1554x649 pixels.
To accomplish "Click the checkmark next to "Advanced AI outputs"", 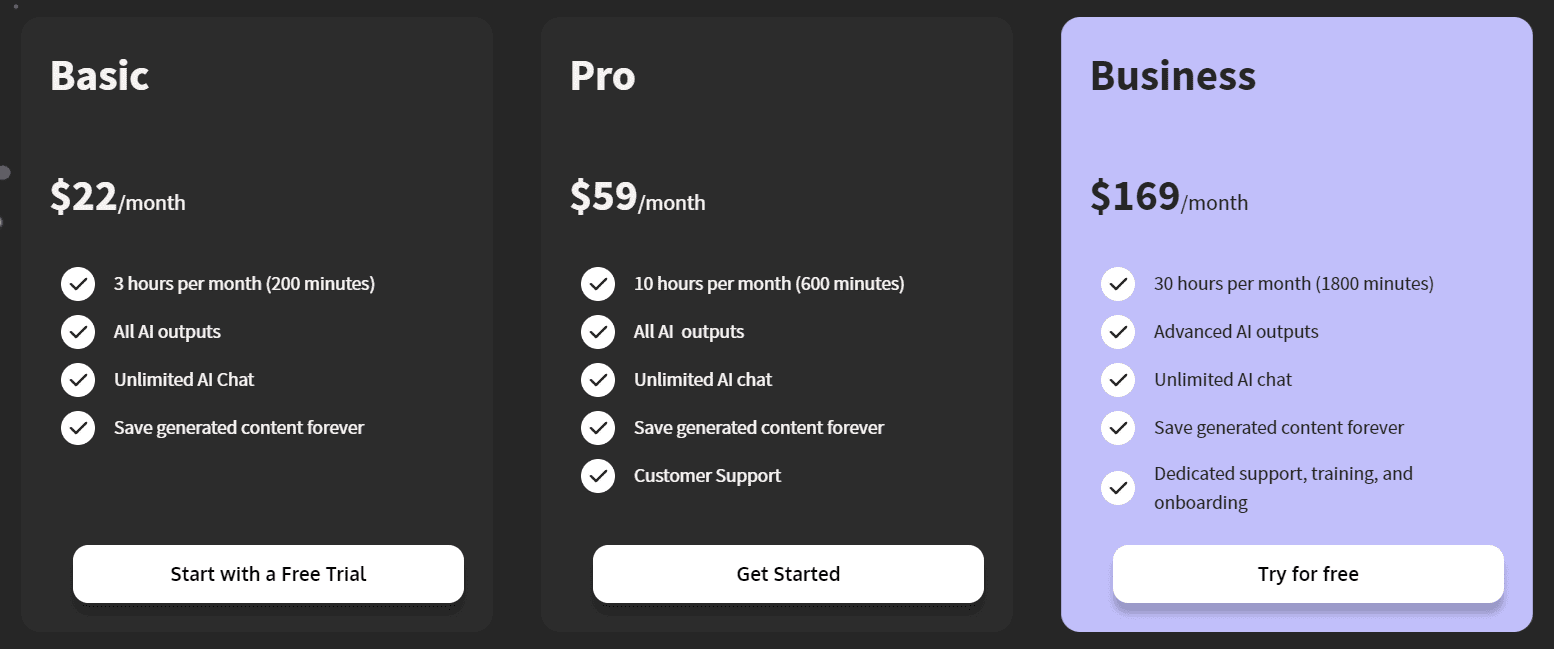I will [x=1118, y=332].
